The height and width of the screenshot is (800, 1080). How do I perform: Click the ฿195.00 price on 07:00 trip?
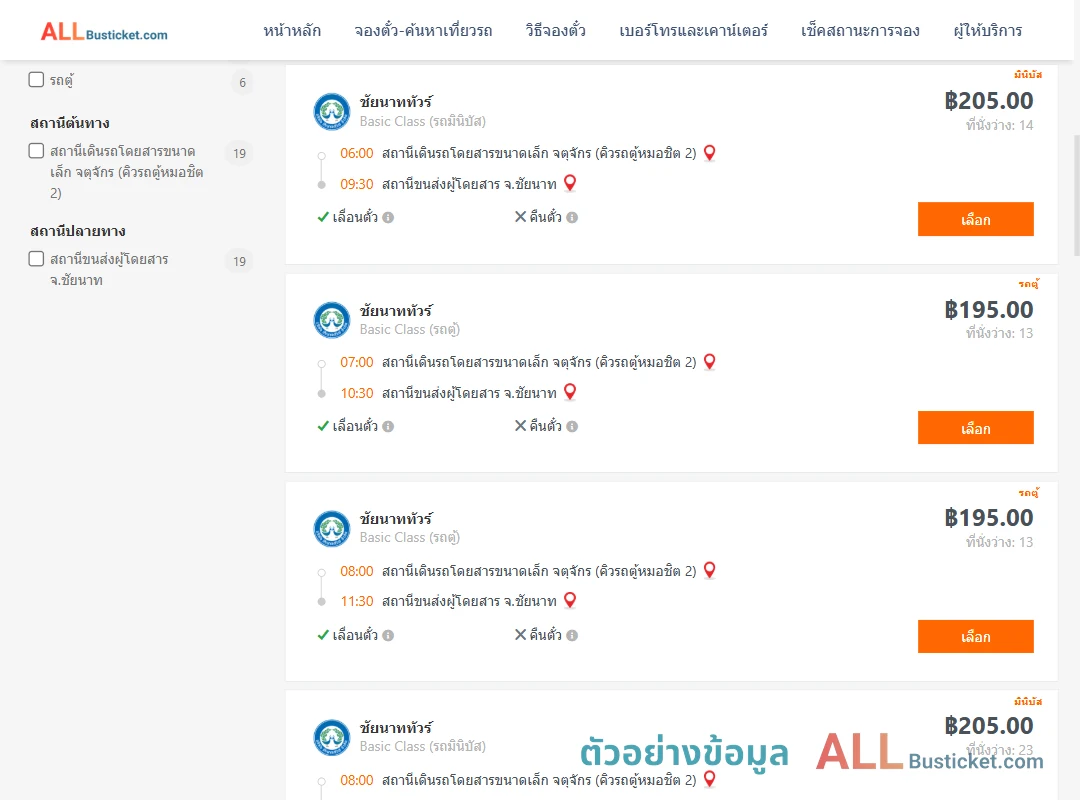point(988,310)
